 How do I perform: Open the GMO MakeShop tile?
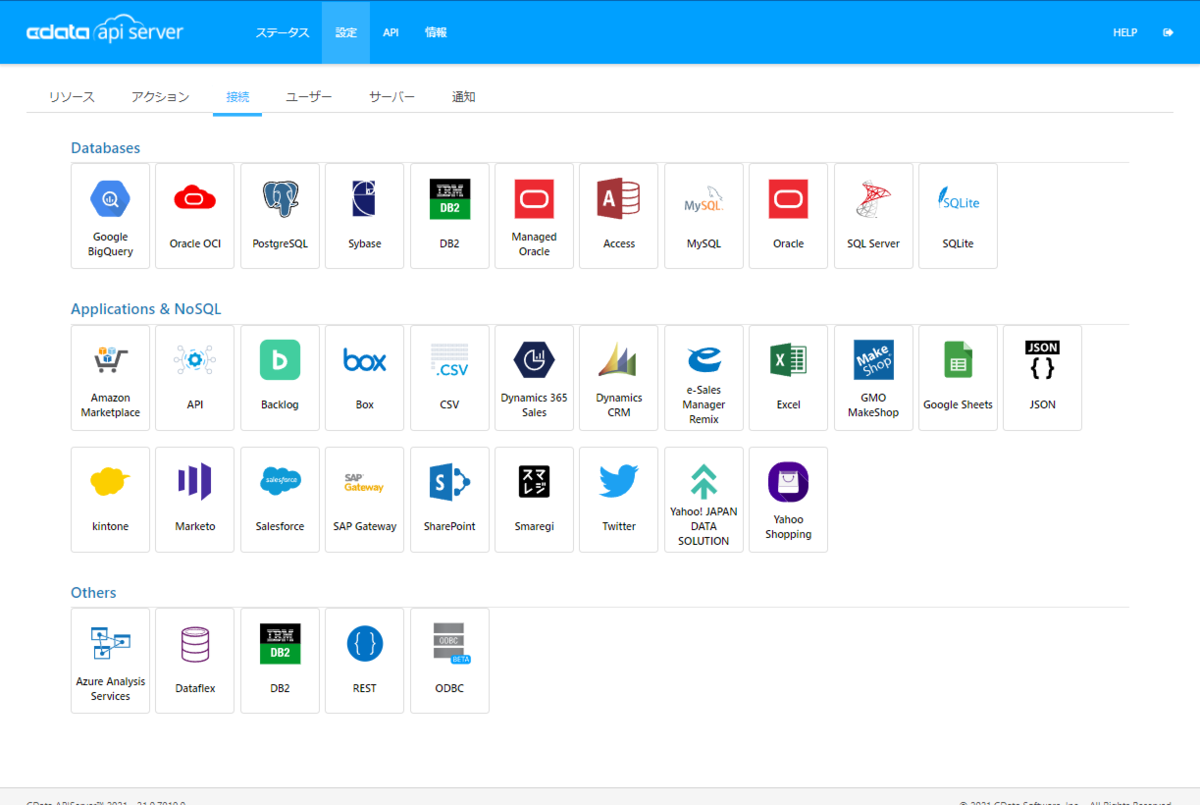[x=874, y=378]
